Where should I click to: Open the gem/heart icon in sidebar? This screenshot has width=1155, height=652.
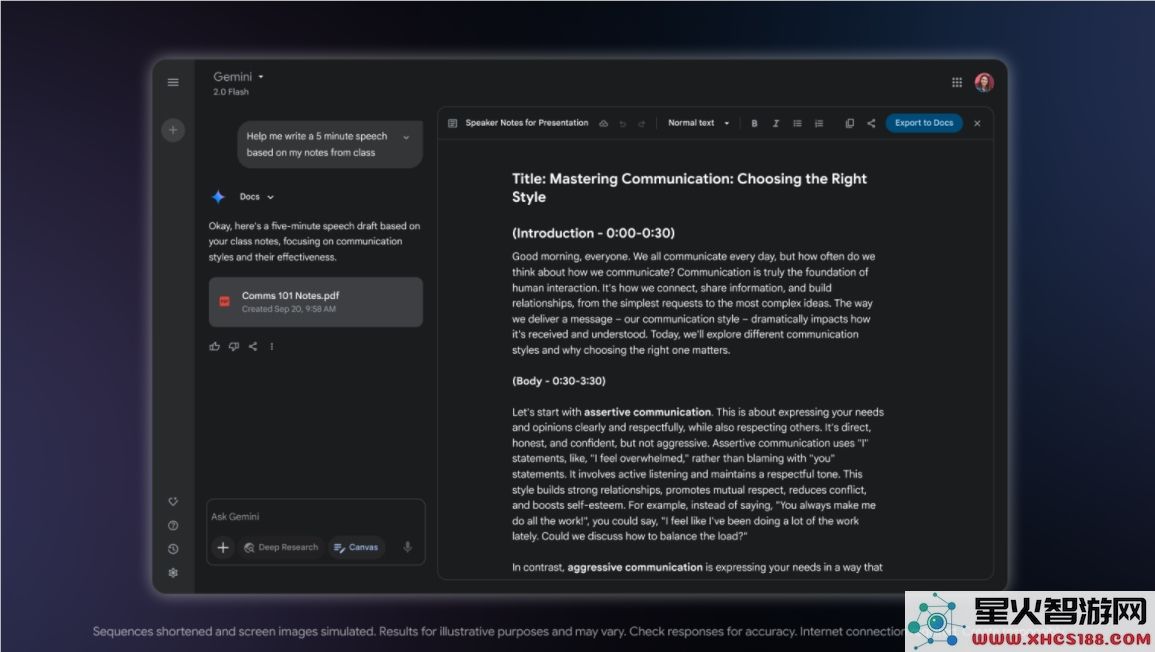point(173,502)
